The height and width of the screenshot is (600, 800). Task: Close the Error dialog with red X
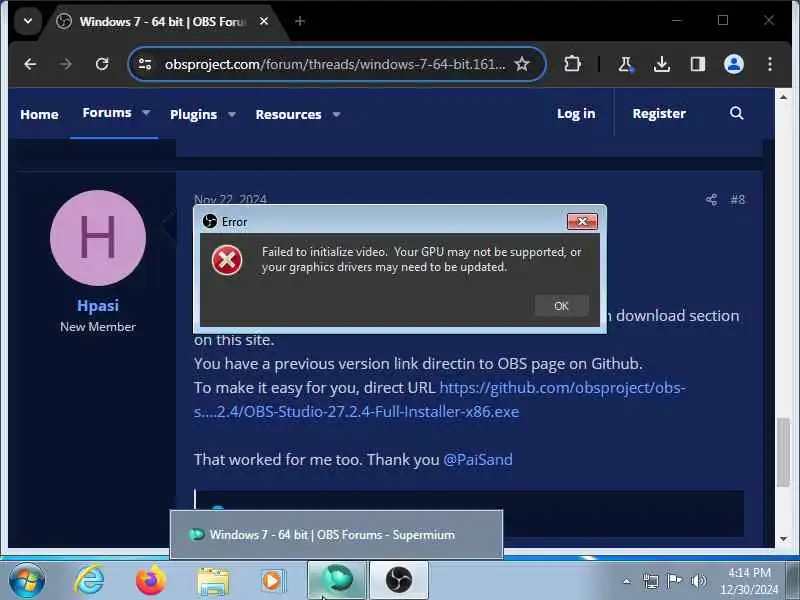click(x=582, y=221)
